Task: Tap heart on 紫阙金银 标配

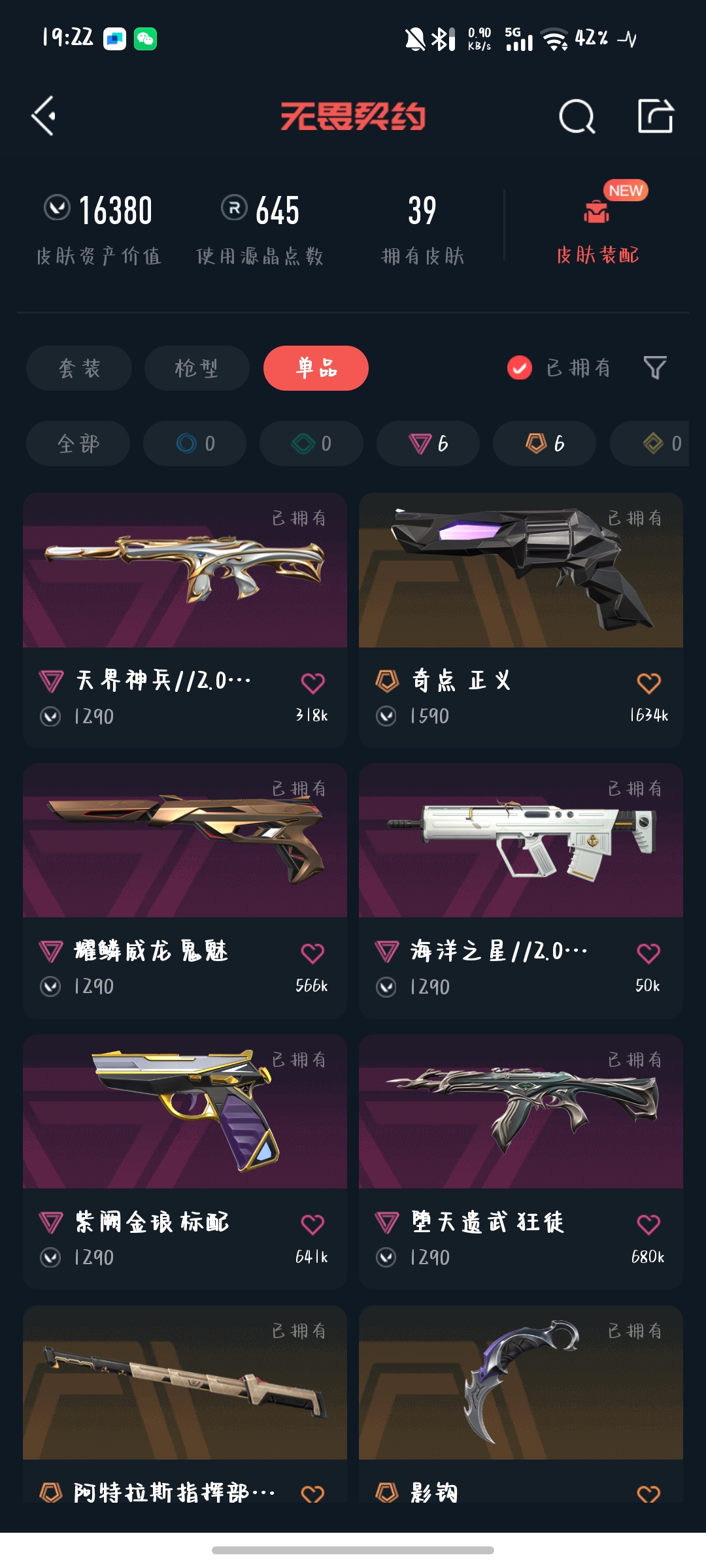Action: coord(312,1224)
